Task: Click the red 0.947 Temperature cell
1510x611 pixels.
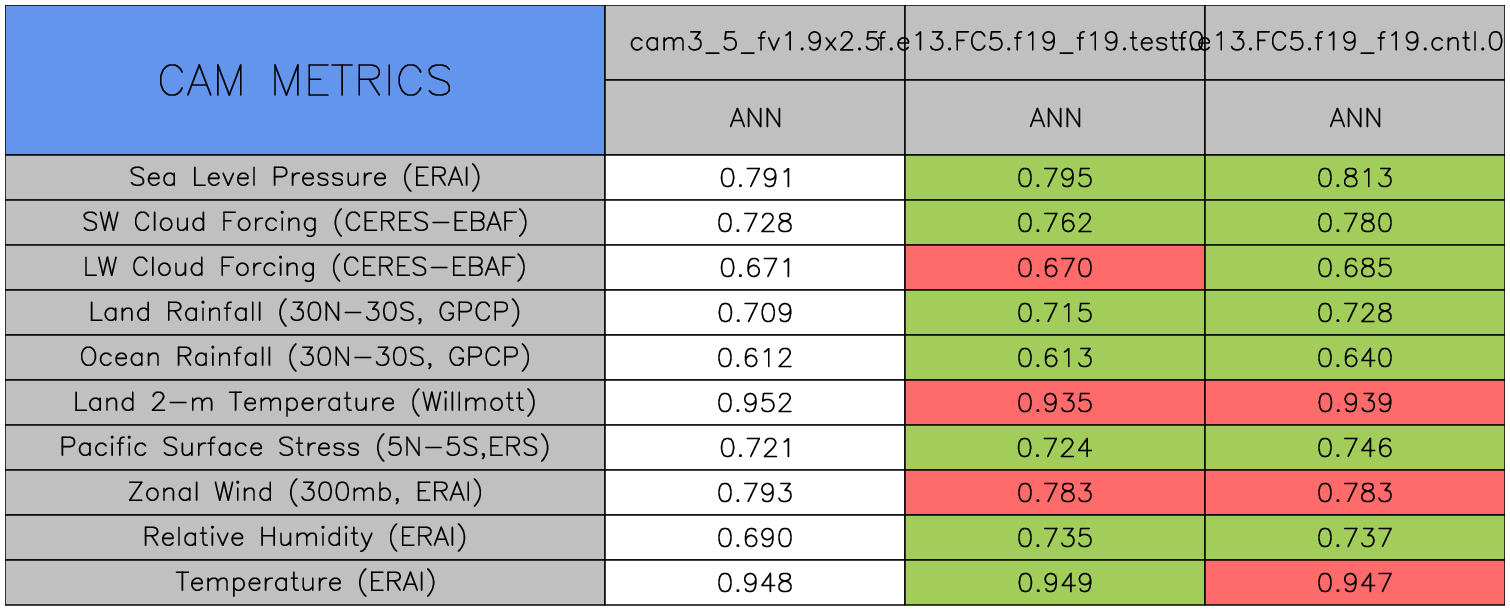Action: [x=1354, y=583]
